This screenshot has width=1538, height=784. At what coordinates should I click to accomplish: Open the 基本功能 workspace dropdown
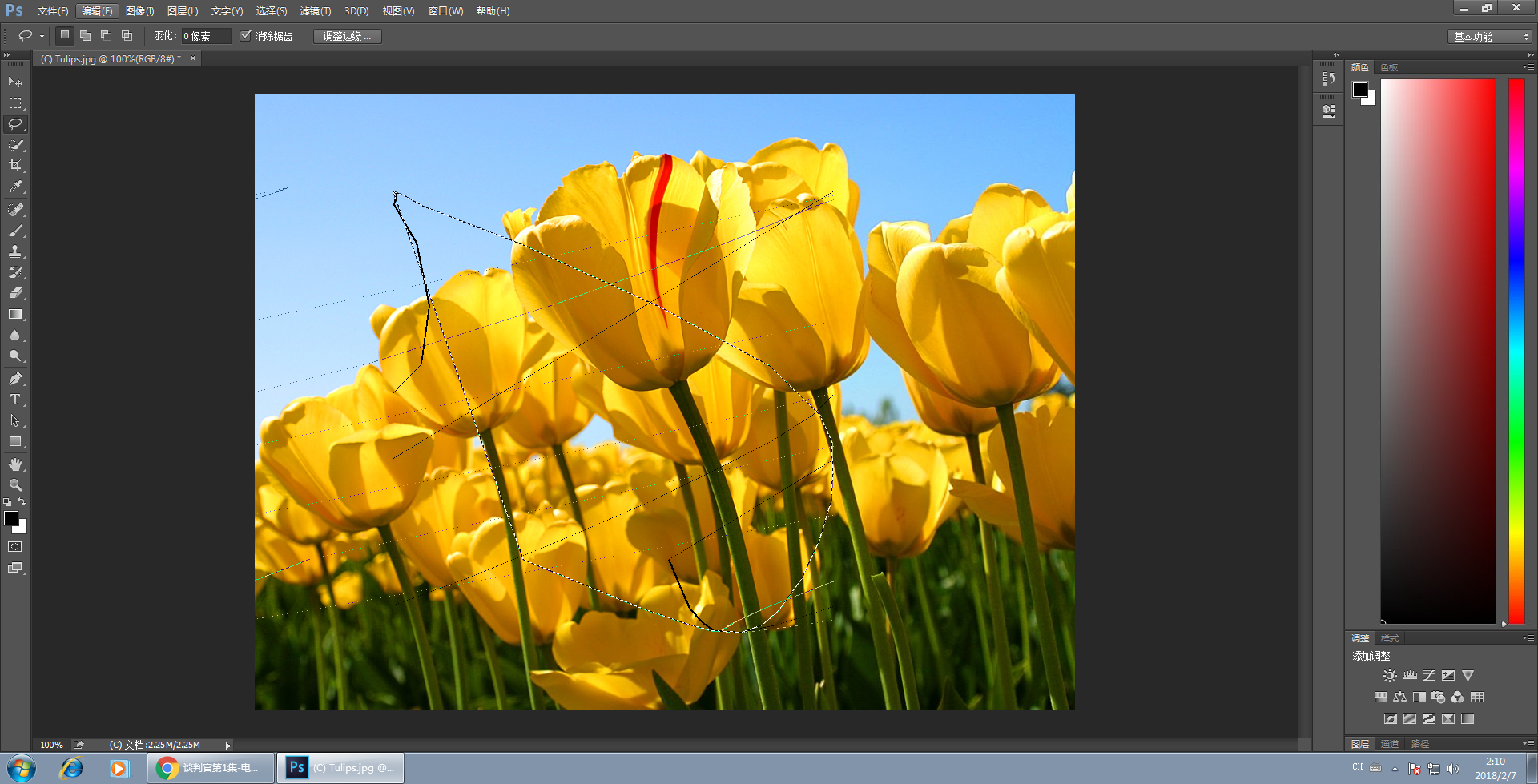(1490, 37)
